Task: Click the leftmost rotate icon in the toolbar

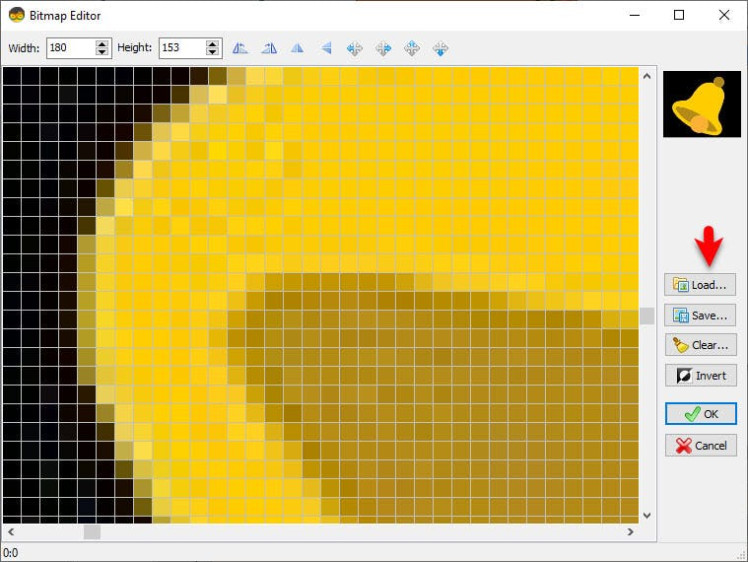Action: [x=240, y=48]
